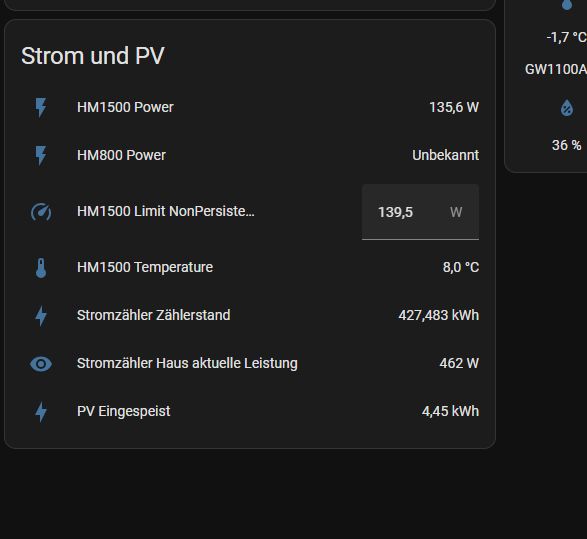This screenshot has width=587, height=539.
Task: Click the 427,483 kWh value
Action: click(438, 316)
